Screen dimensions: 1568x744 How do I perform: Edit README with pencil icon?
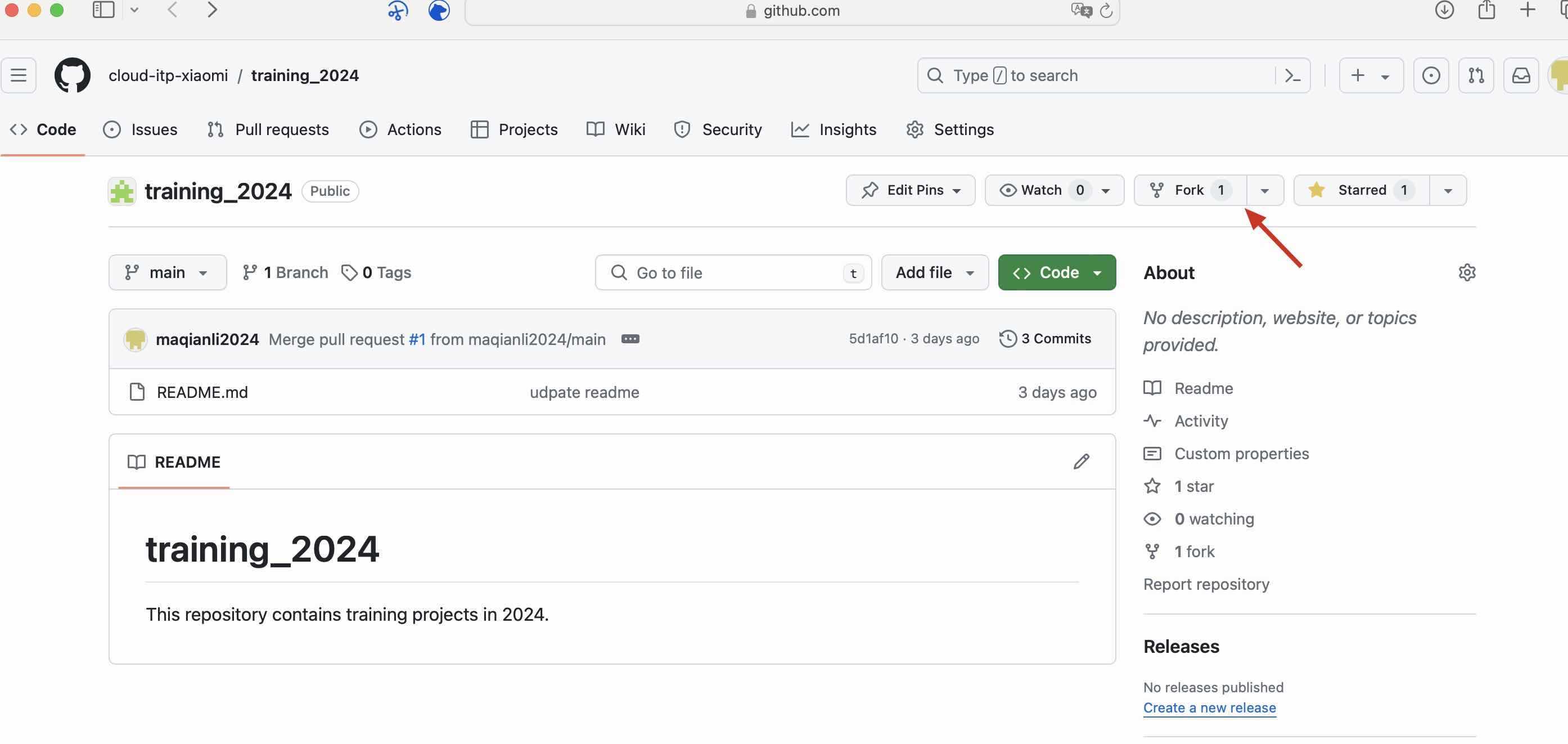(x=1081, y=462)
